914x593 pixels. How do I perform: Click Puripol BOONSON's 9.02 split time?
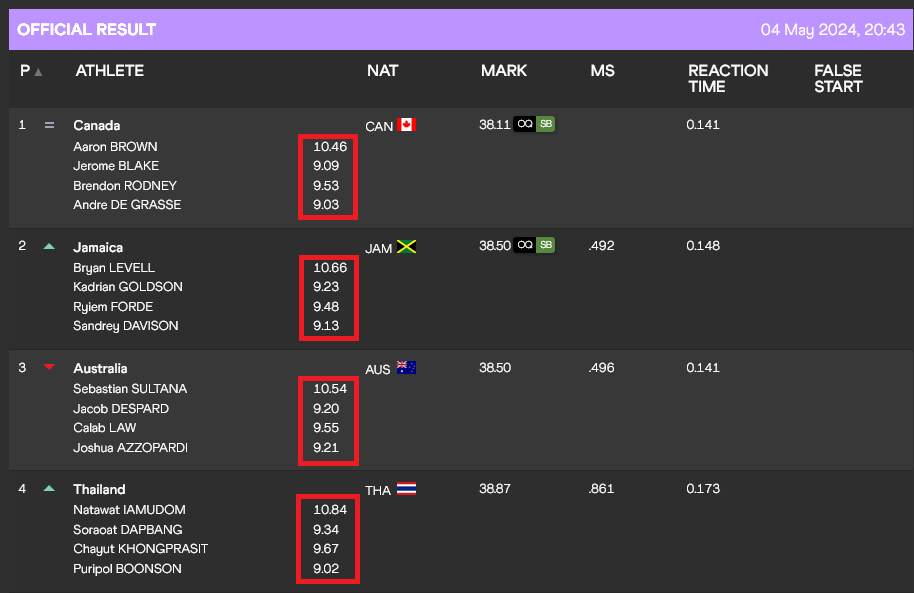(326, 569)
